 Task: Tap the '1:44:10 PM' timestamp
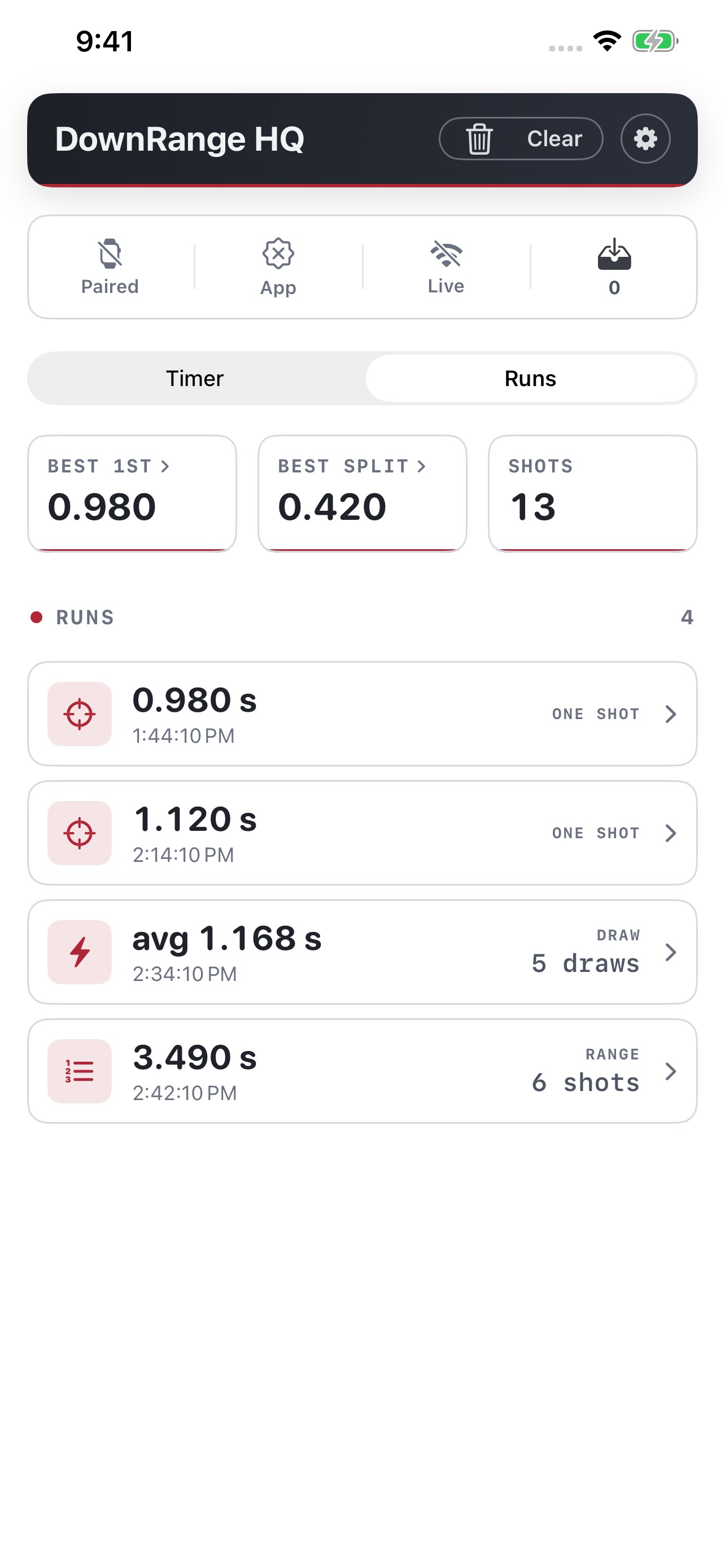tap(184, 736)
